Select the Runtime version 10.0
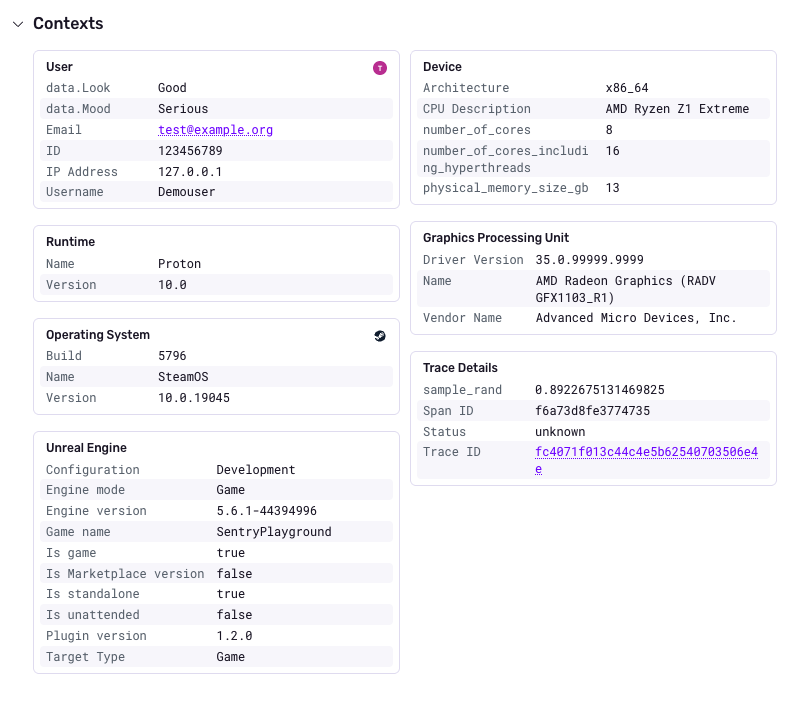This screenshot has height=704, width=793. coord(172,285)
